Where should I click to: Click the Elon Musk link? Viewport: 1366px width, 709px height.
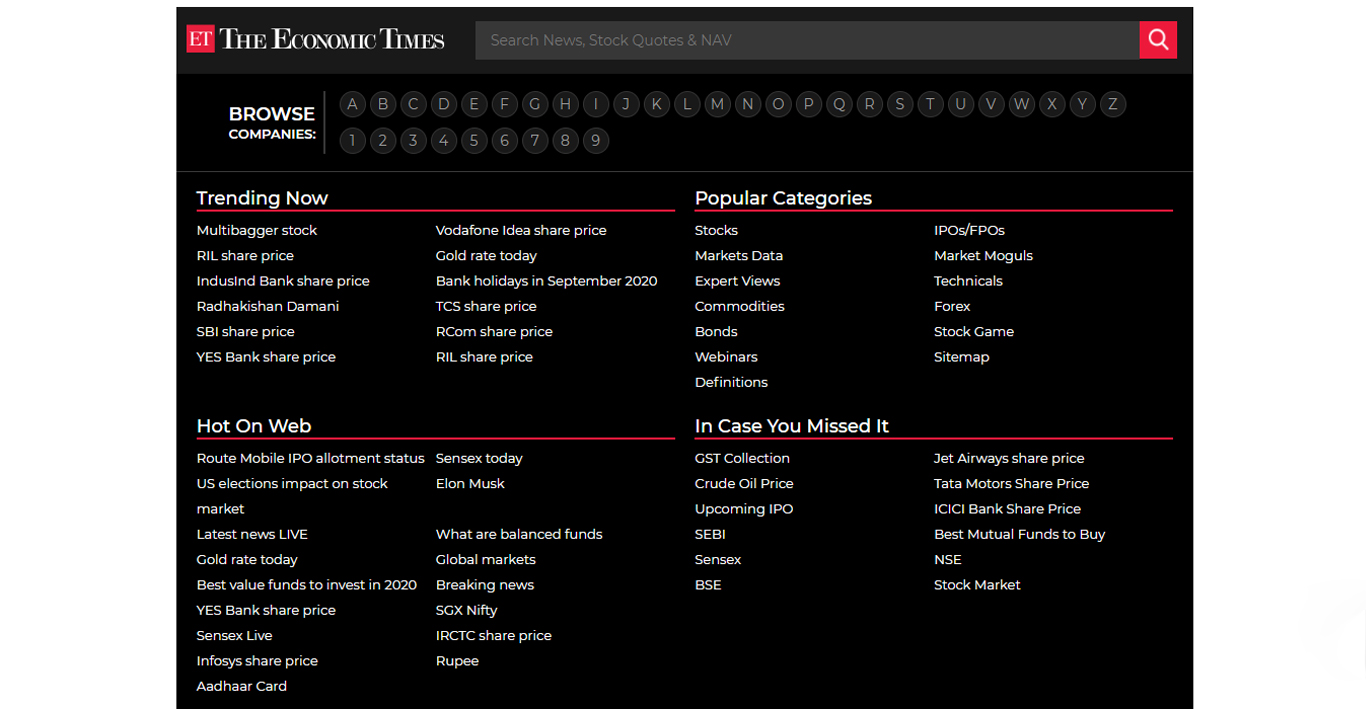(x=470, y=484)
